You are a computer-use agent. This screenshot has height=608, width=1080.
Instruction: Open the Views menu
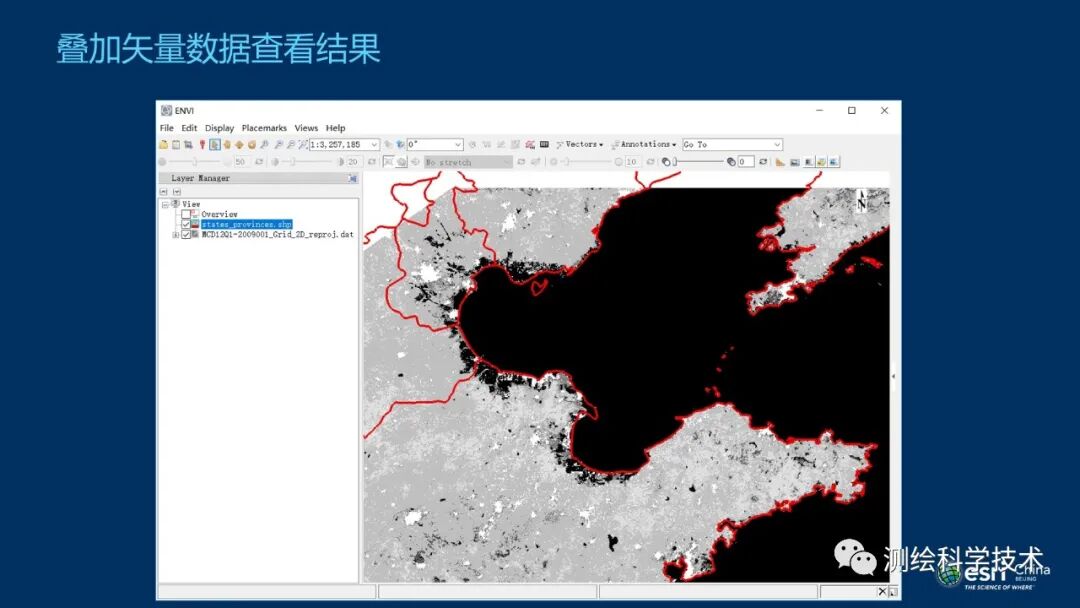tap(307, 128)
